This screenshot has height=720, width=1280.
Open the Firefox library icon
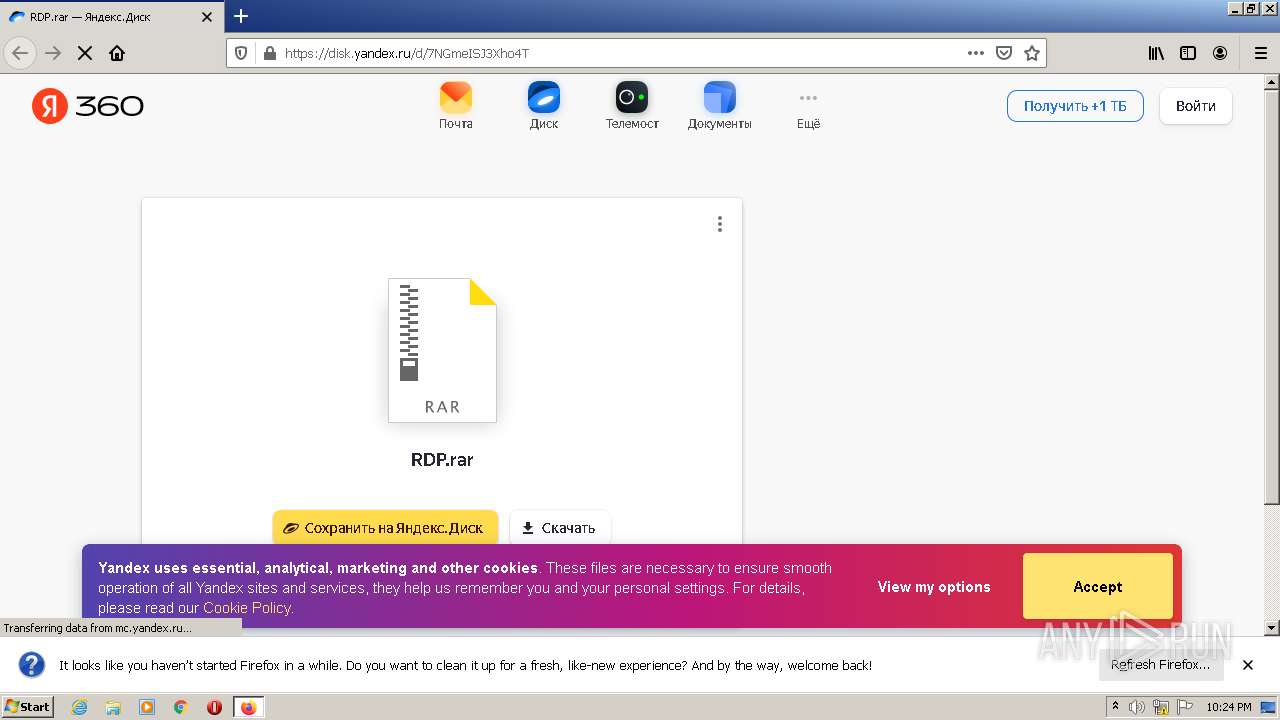(1156, 53)
